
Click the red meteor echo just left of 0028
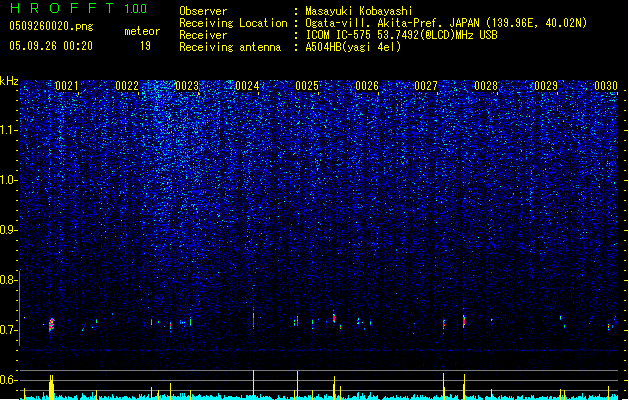[464, 321]
